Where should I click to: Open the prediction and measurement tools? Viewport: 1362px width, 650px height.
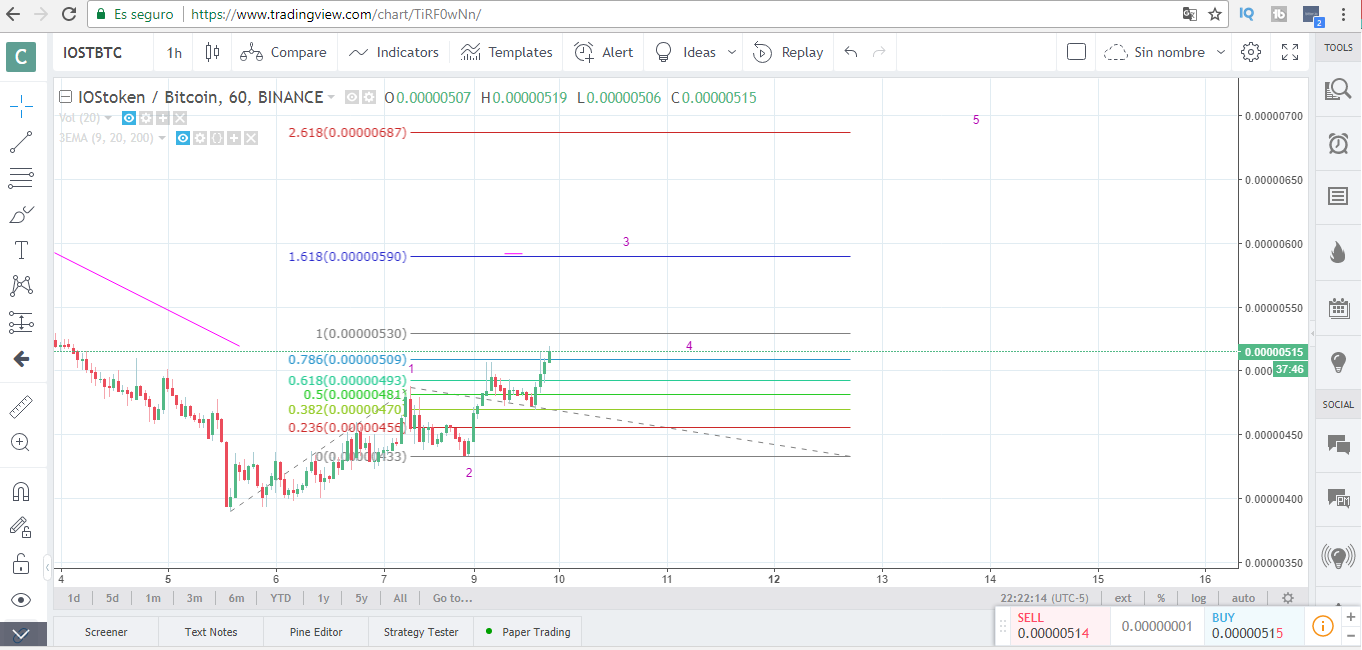[21, 322]
